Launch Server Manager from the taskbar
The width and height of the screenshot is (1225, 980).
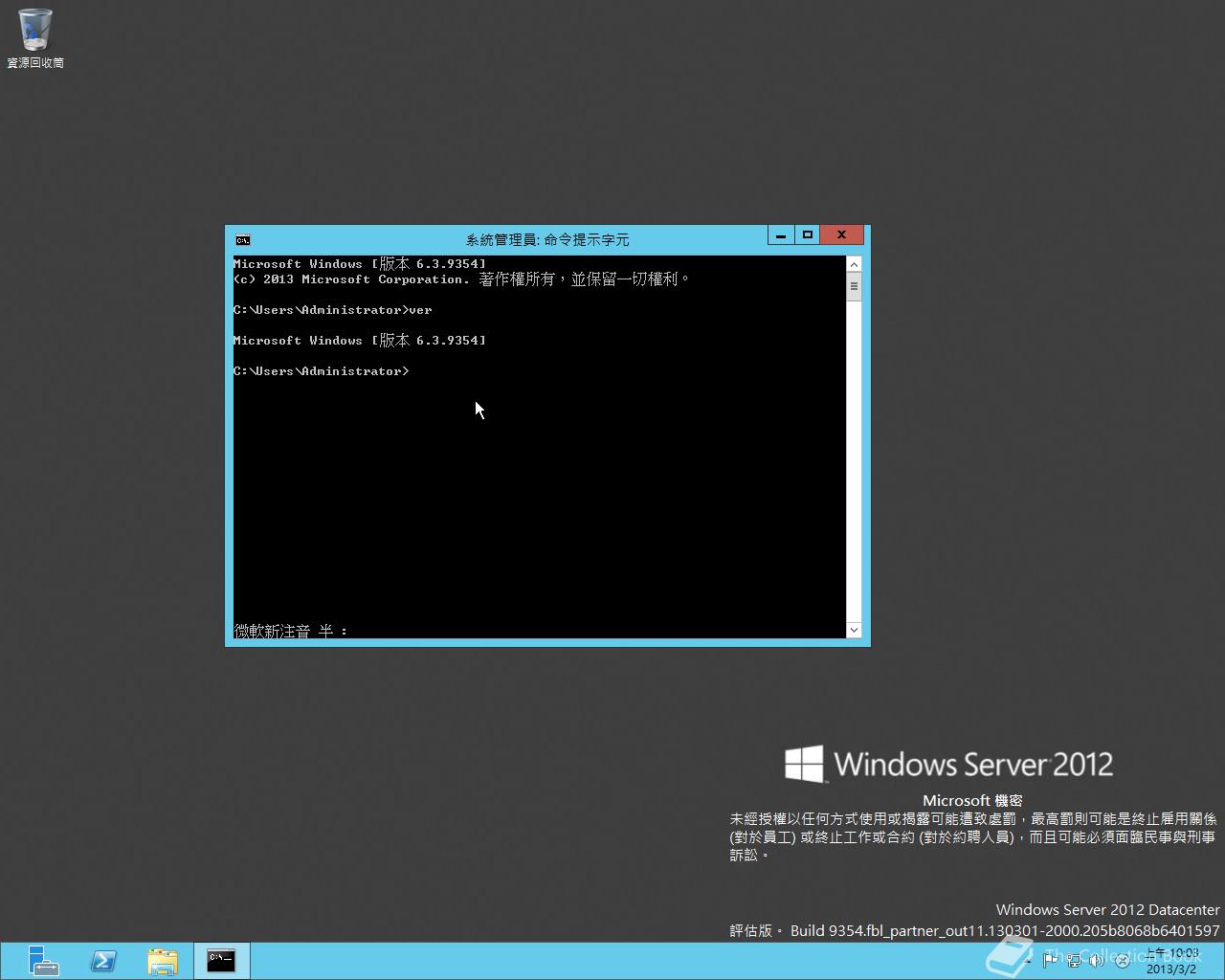[x=43, y=961]
